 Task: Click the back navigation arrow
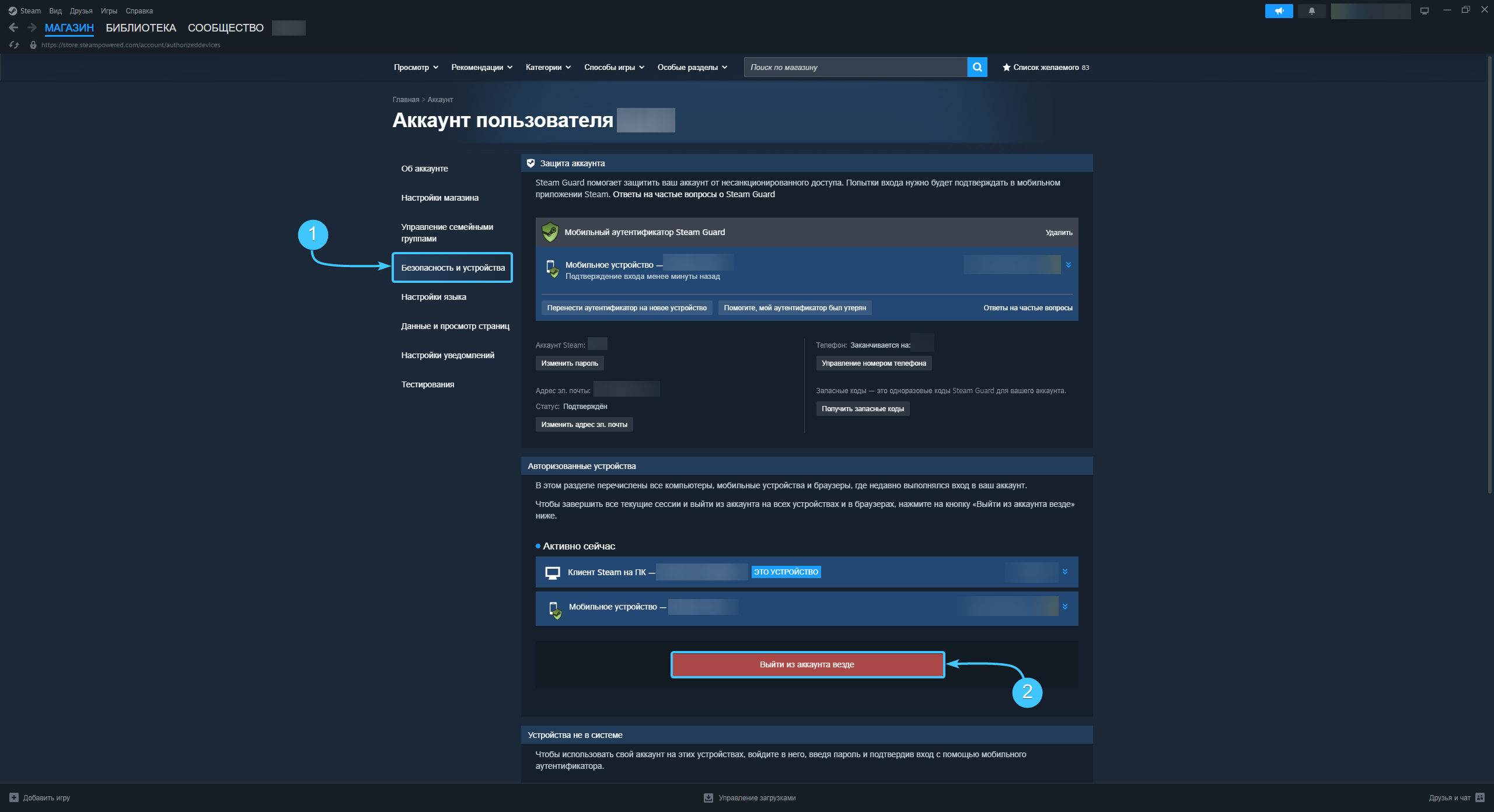click(13, 27)
